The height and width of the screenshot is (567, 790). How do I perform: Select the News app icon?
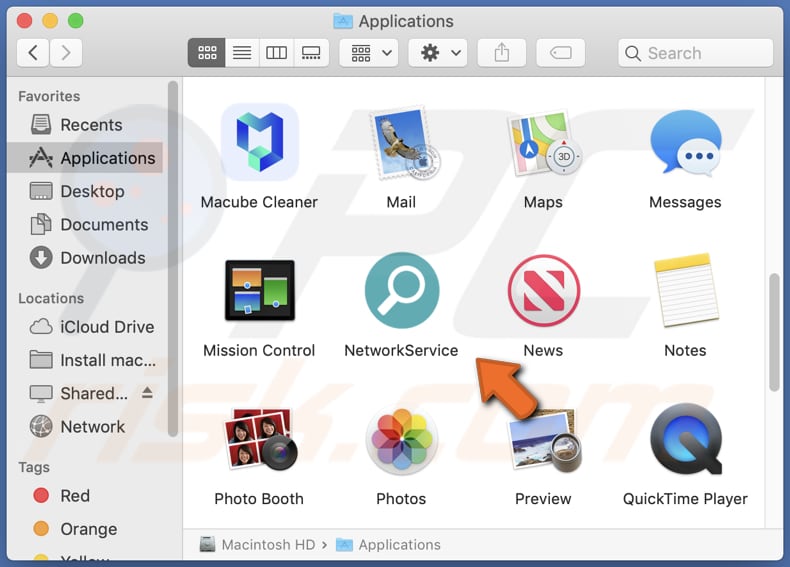pyautogui.click(x=544, y=291)
